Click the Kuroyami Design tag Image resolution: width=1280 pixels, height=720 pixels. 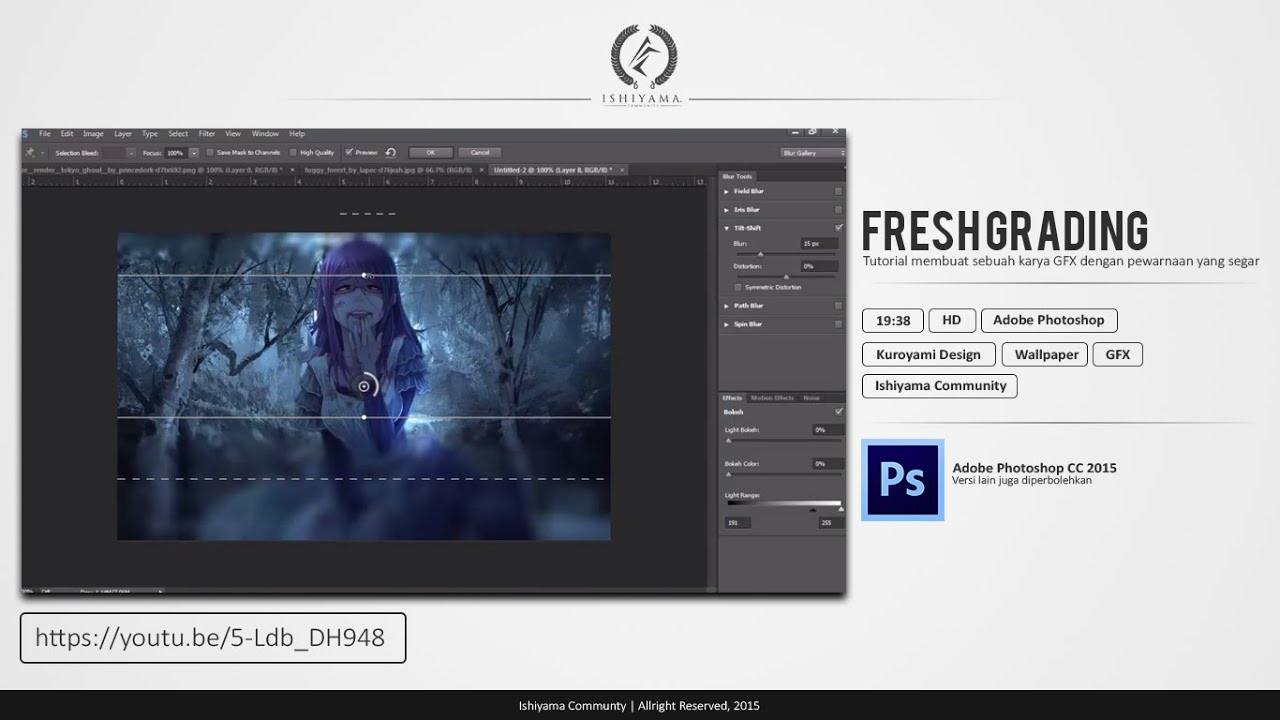pos(928,354)
